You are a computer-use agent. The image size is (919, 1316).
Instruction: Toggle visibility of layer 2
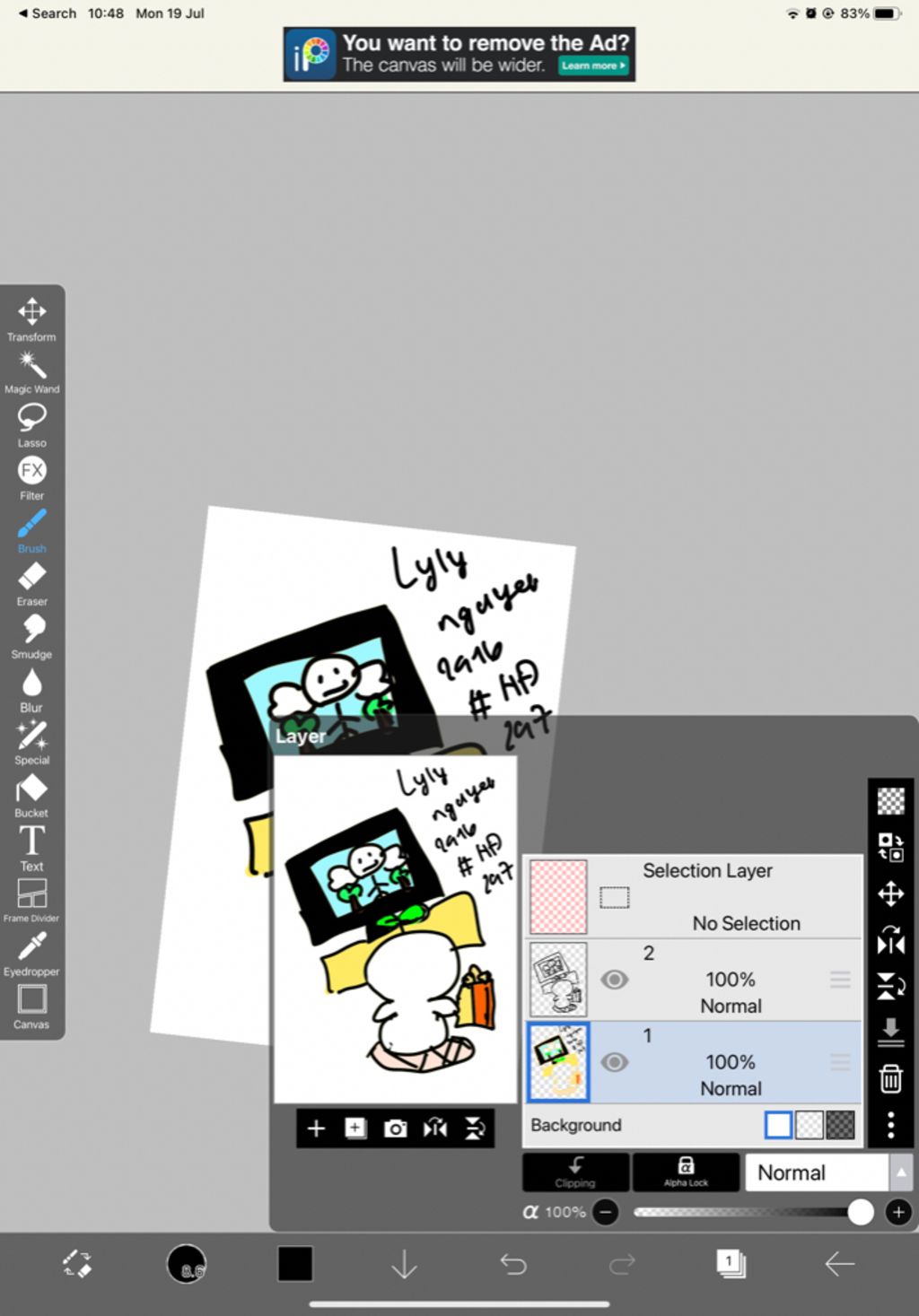pos(615,980)
